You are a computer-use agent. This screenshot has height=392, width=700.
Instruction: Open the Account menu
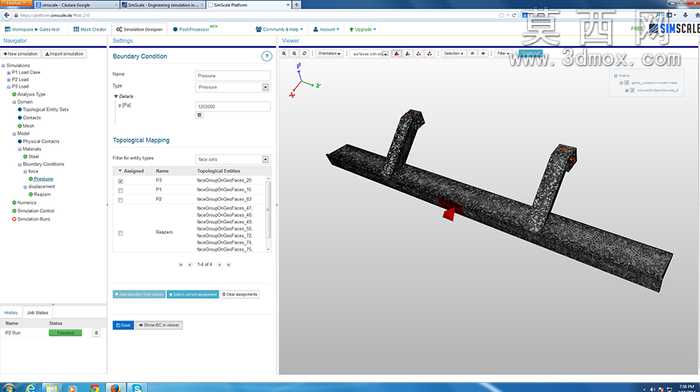(x=326, y=29)
